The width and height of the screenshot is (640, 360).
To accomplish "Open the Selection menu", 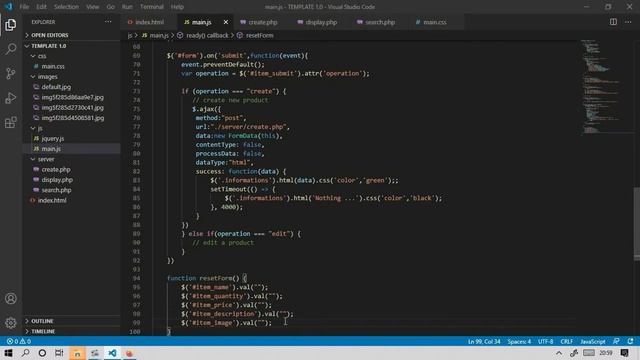I will (x=66, y=7).
